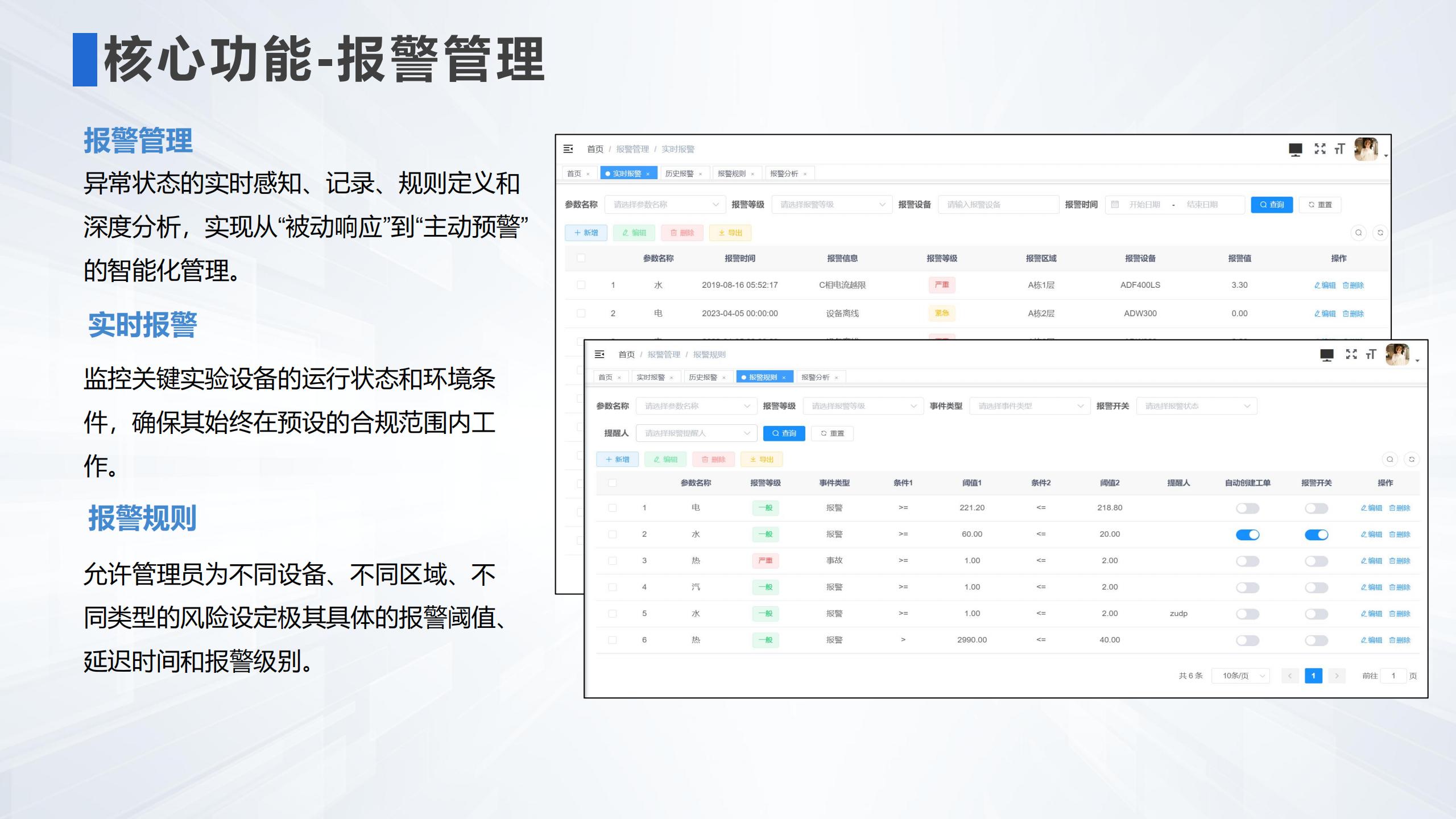The height and width of the screenshot is (819, 1456).
Task: Collapse the sidebar using the hamburger icon
Action: coord(599,354)
